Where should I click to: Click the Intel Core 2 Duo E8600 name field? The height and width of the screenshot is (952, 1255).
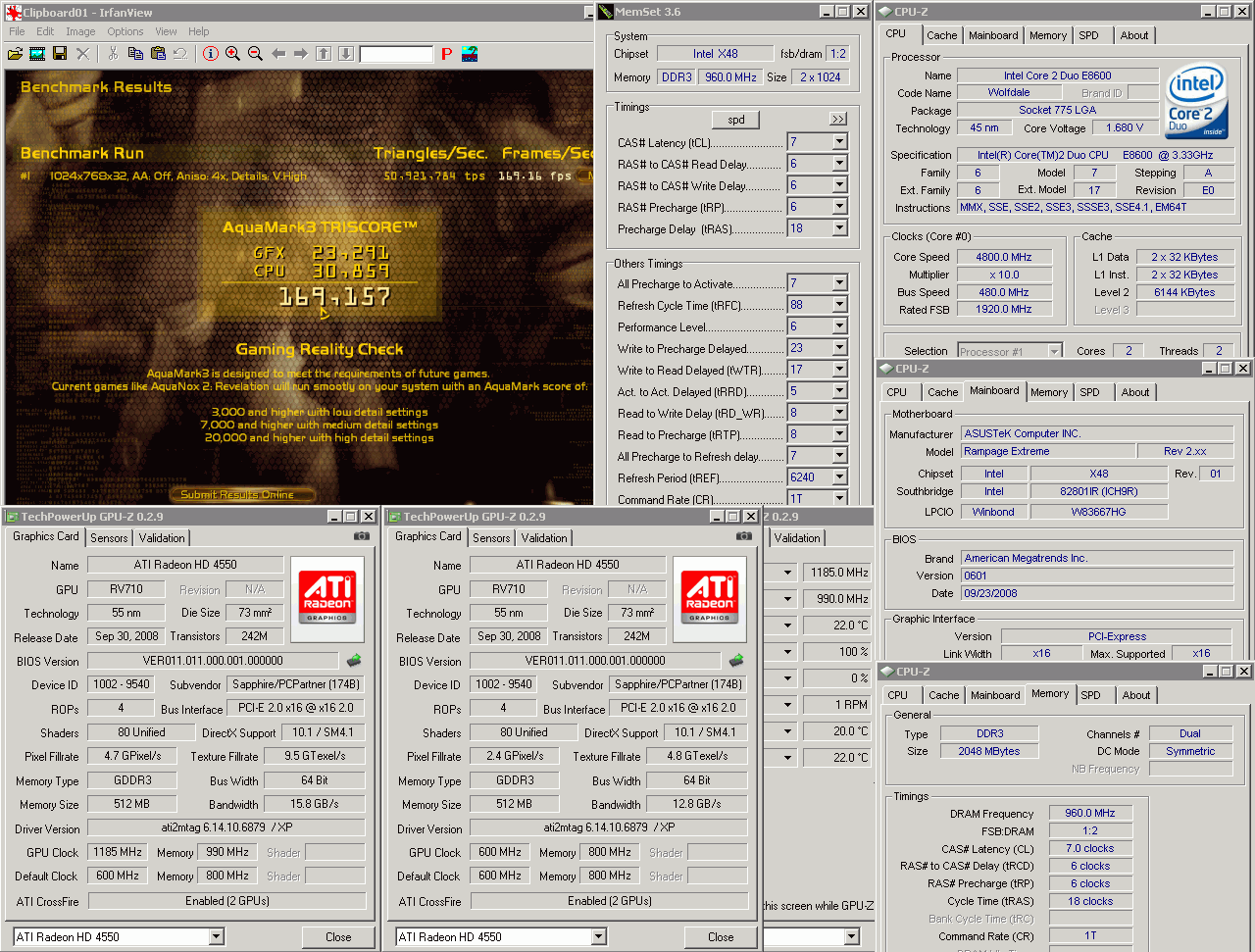click(1057, 75)
